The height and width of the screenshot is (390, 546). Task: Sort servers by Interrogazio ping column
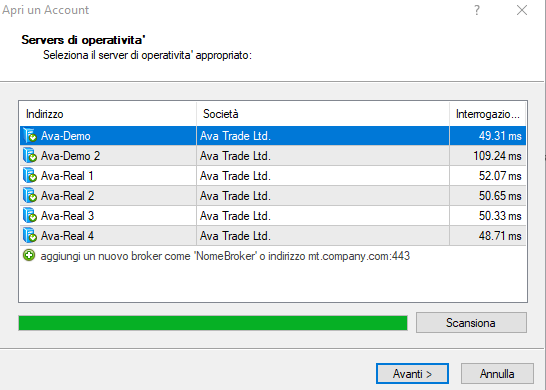(488, 114)
